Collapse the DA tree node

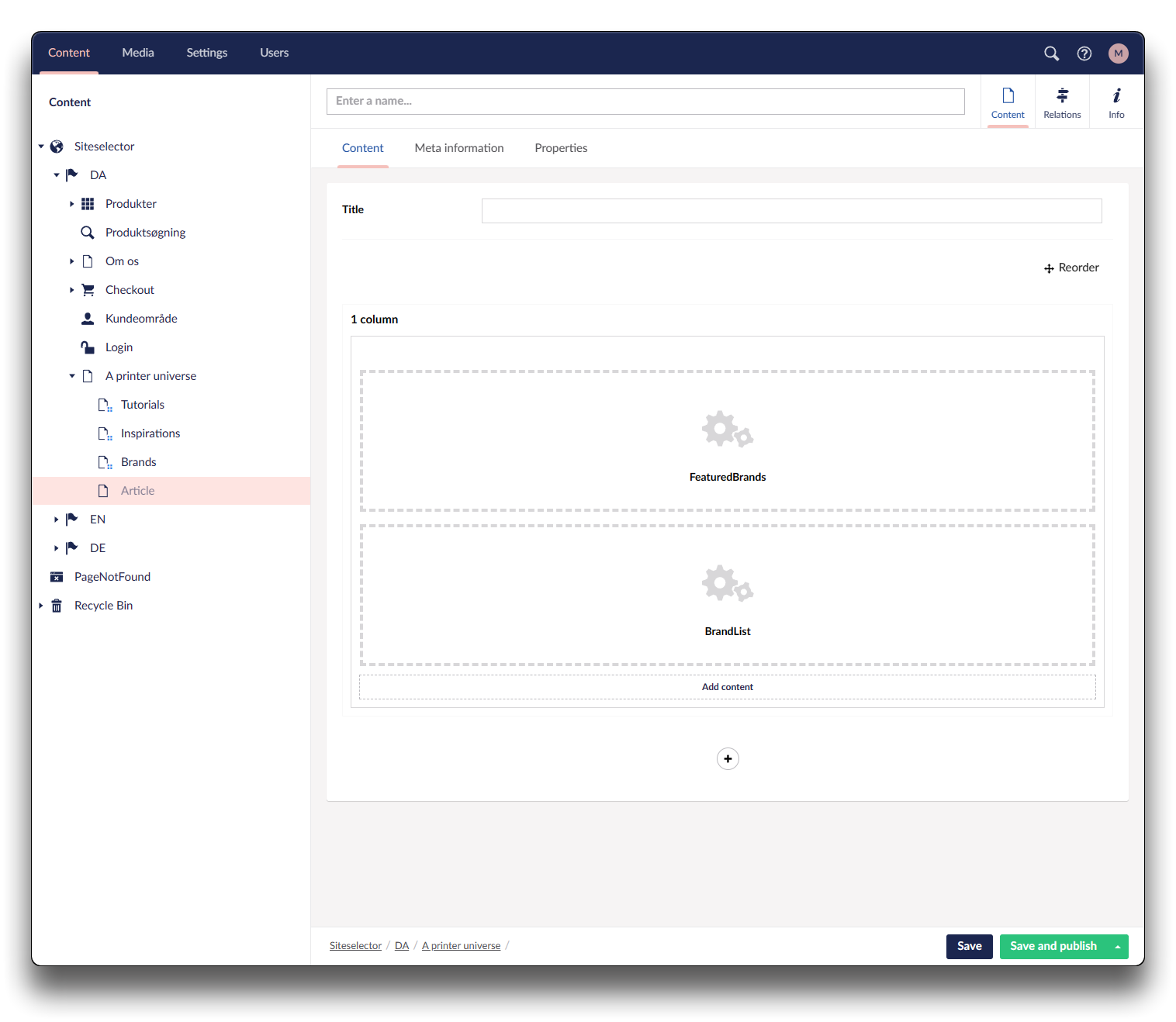57,175
